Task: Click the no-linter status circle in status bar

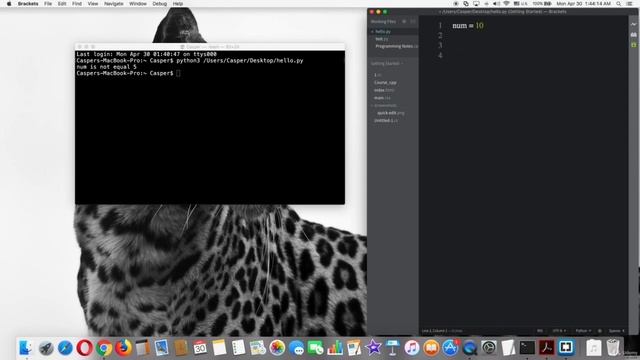Action: [600, 331]
